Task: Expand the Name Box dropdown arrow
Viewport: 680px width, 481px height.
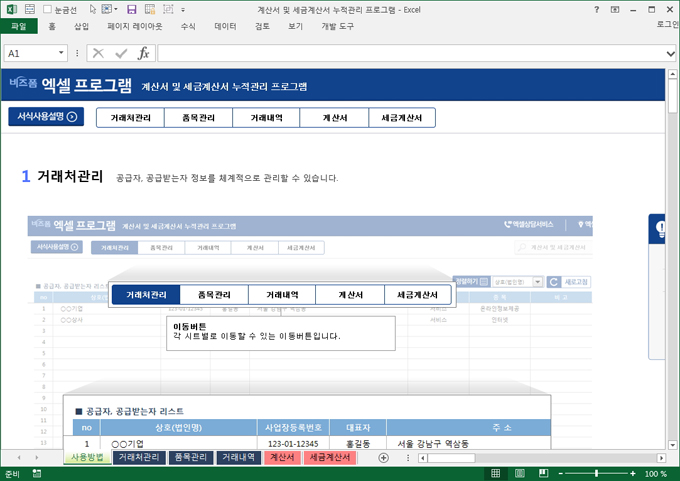Action: (62, 53)
